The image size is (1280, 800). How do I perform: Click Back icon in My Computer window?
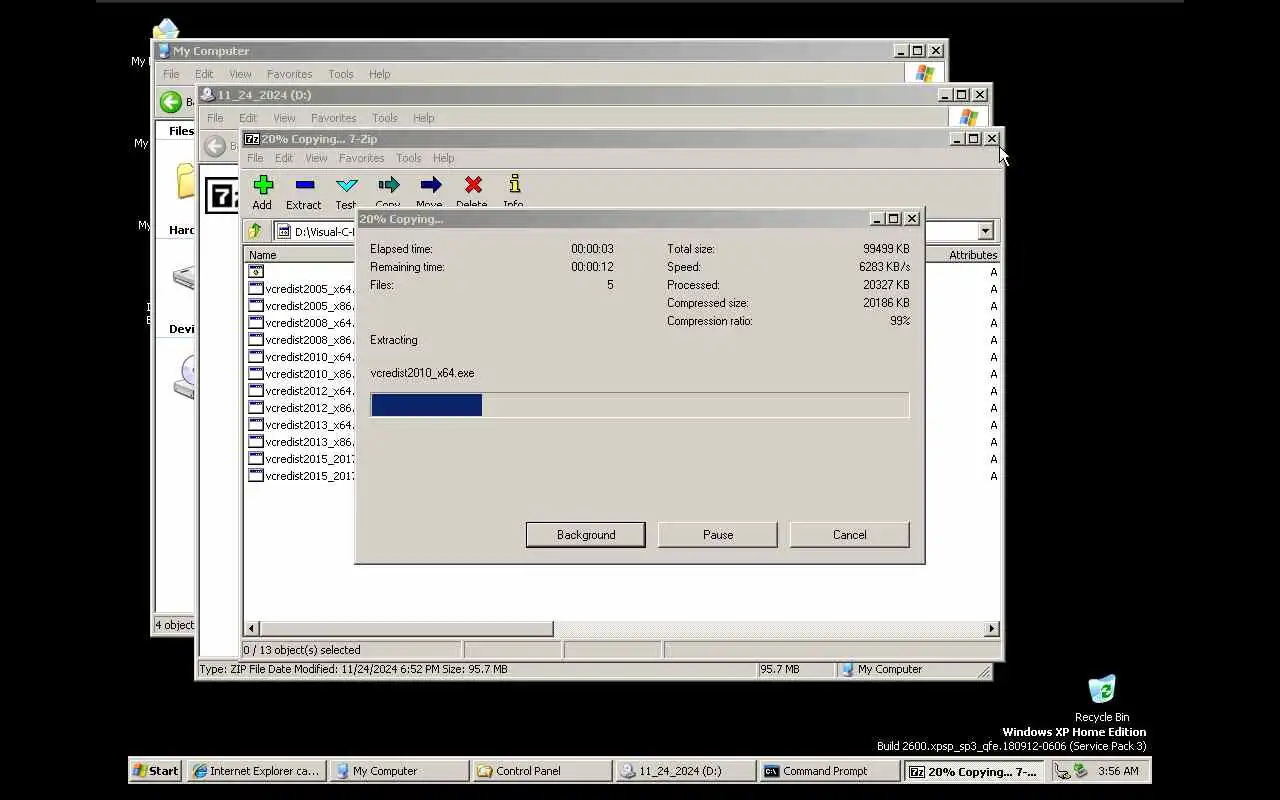171,102
